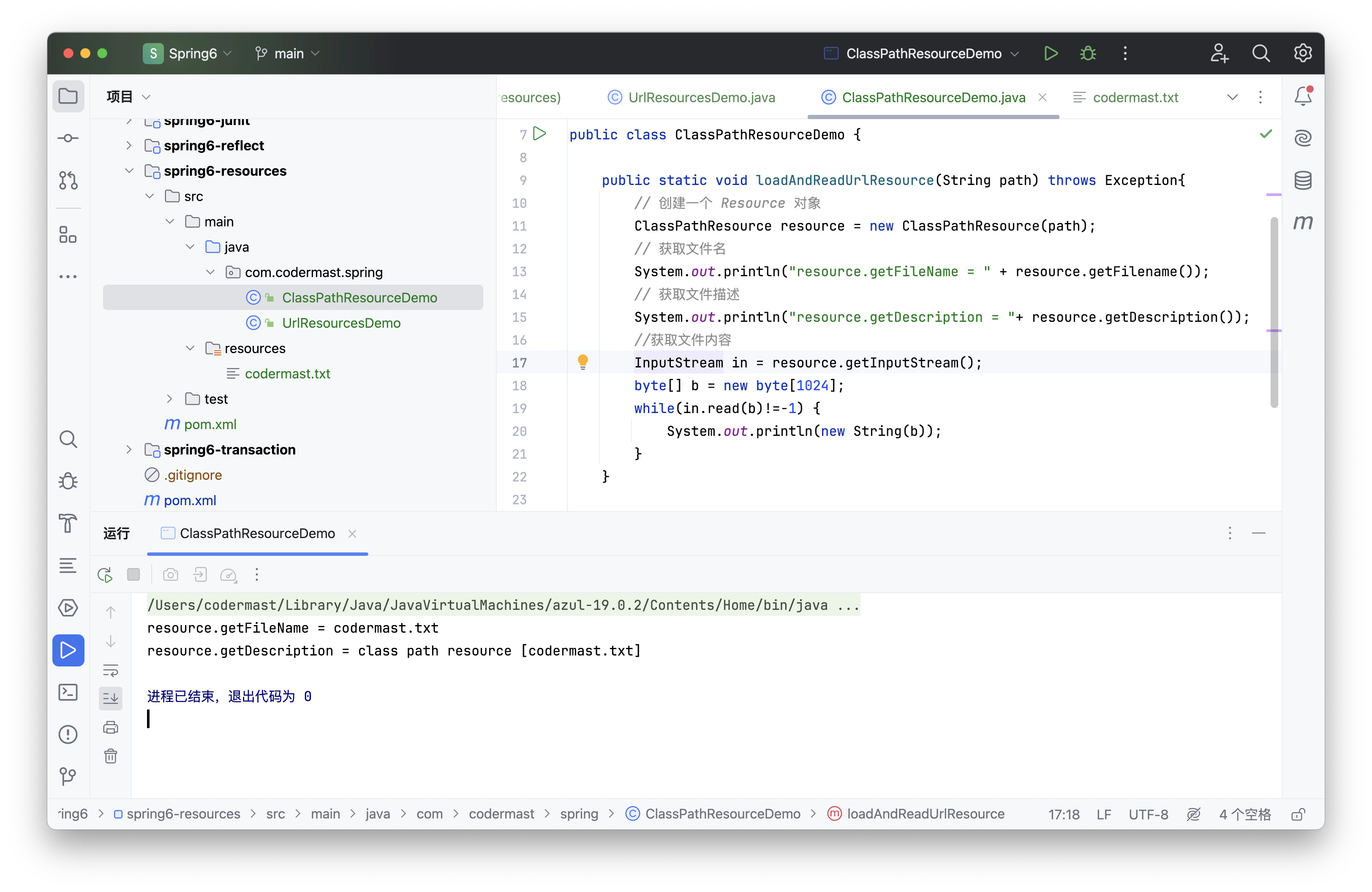The width and height of the screenshot is (1372, 892).
Task: Click the green Run button in the top toolbar
Action: pos(1050,54)
